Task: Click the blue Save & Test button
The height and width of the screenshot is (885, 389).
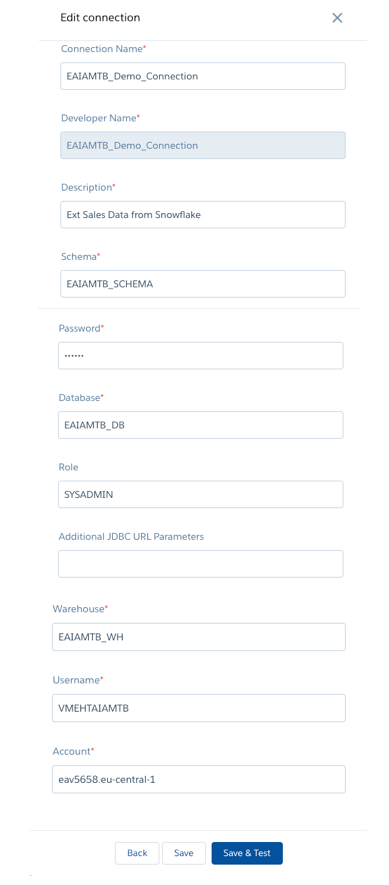Action: (x=247, y=853)
